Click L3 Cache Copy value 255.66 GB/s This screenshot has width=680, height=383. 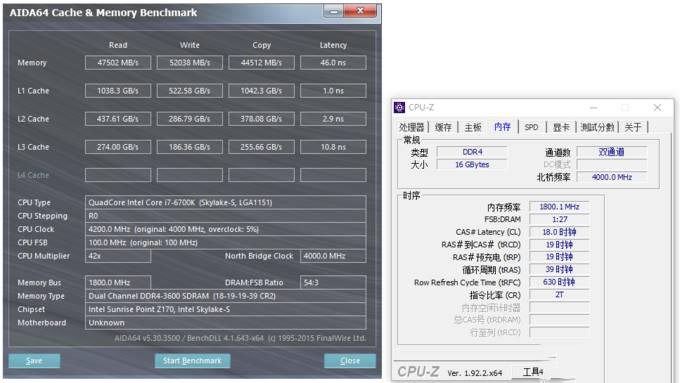click(262, 147)
